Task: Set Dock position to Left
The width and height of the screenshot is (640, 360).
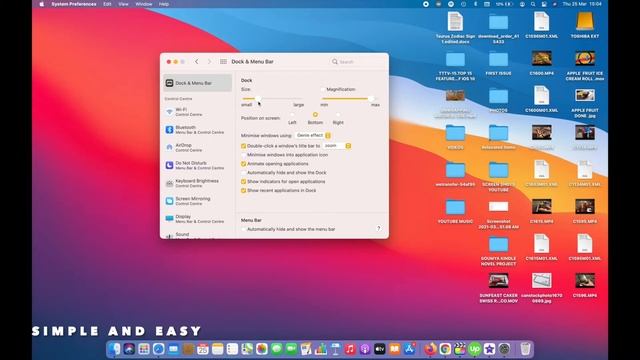Action: 292,115
